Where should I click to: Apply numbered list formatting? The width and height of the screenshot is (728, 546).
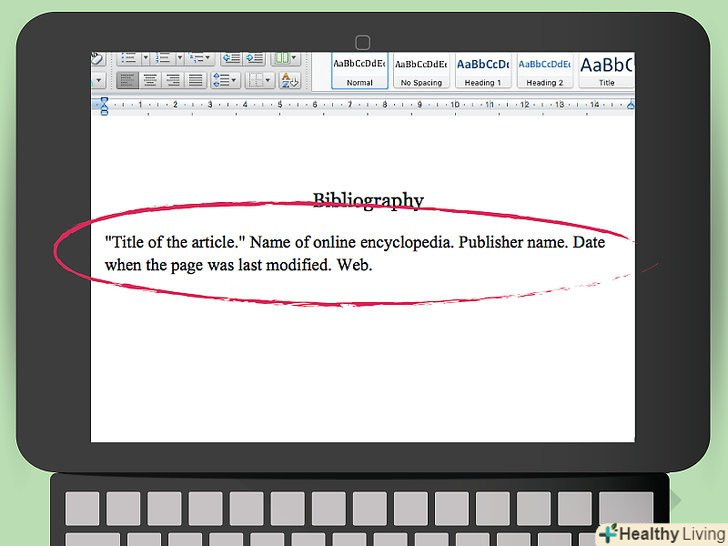point(163,58)
